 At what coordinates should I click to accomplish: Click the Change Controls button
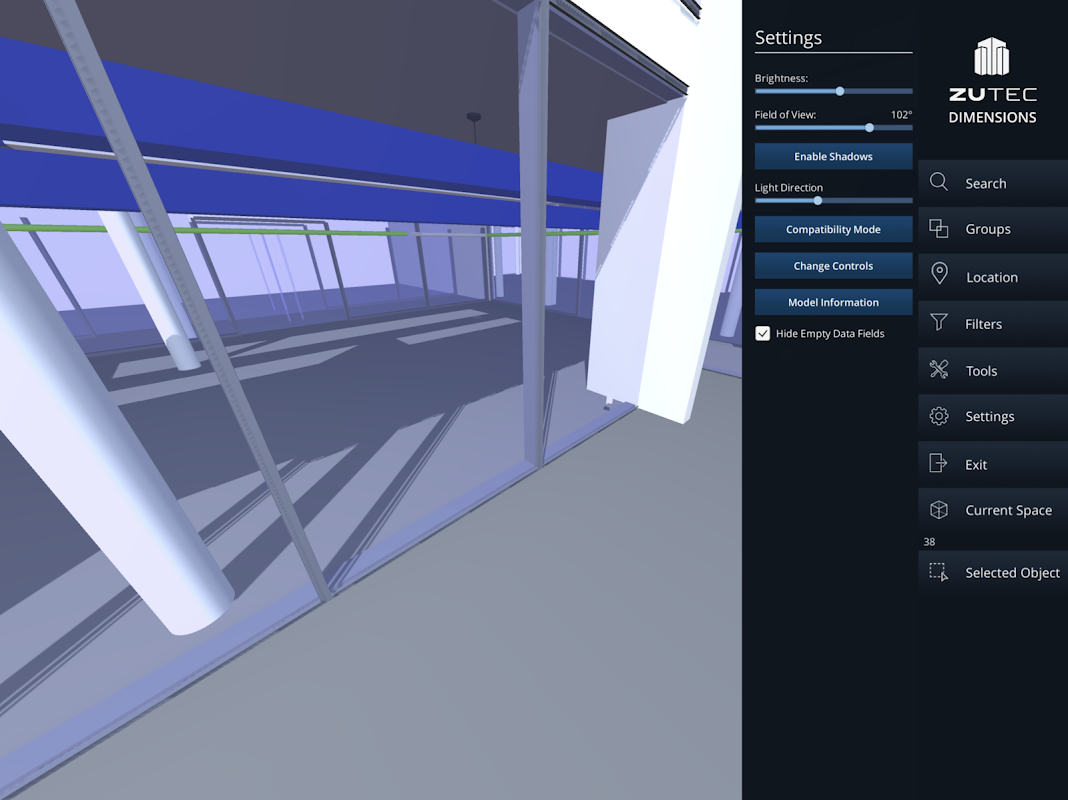[x=833, y=266]
